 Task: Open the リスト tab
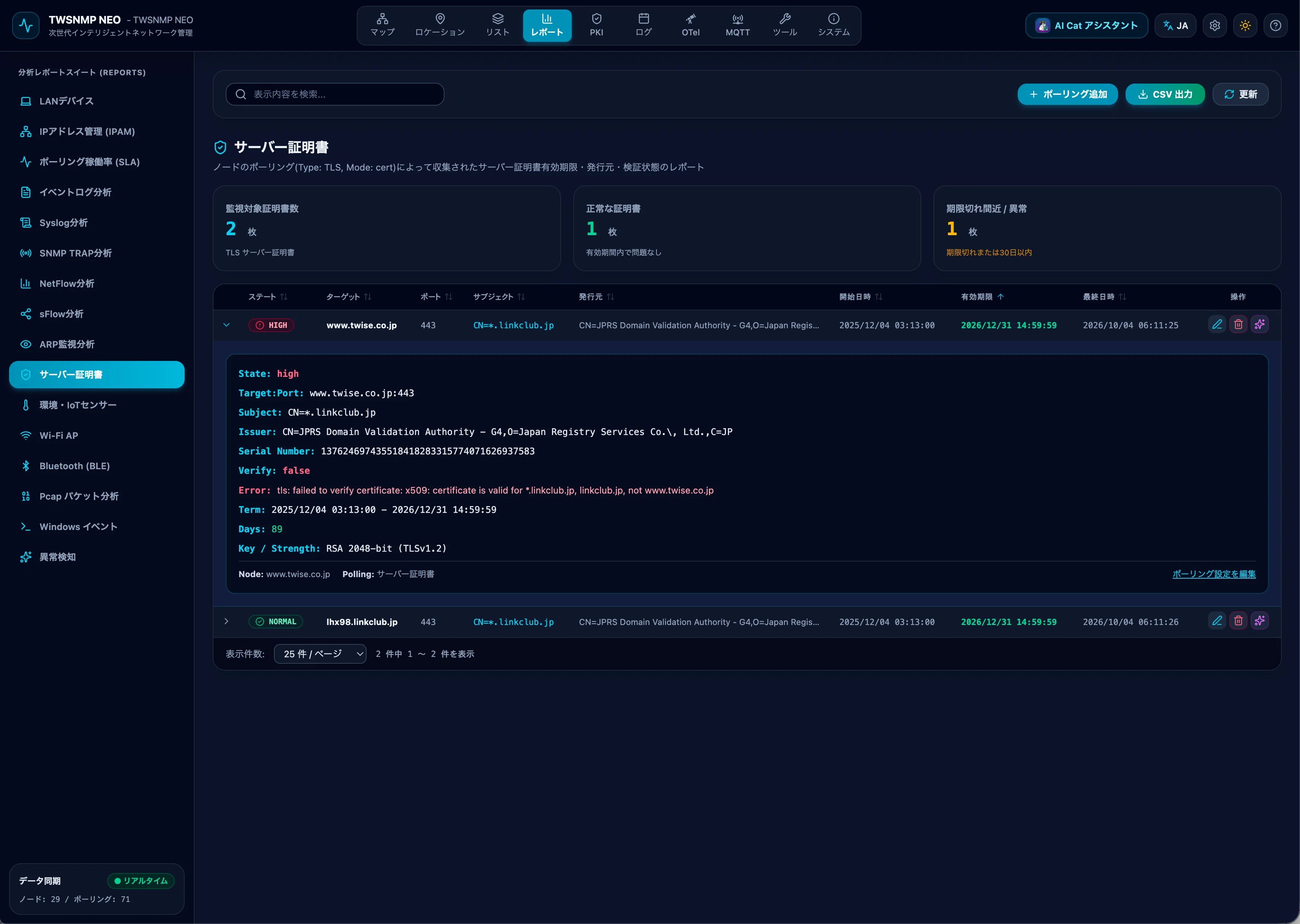[498, 25]
